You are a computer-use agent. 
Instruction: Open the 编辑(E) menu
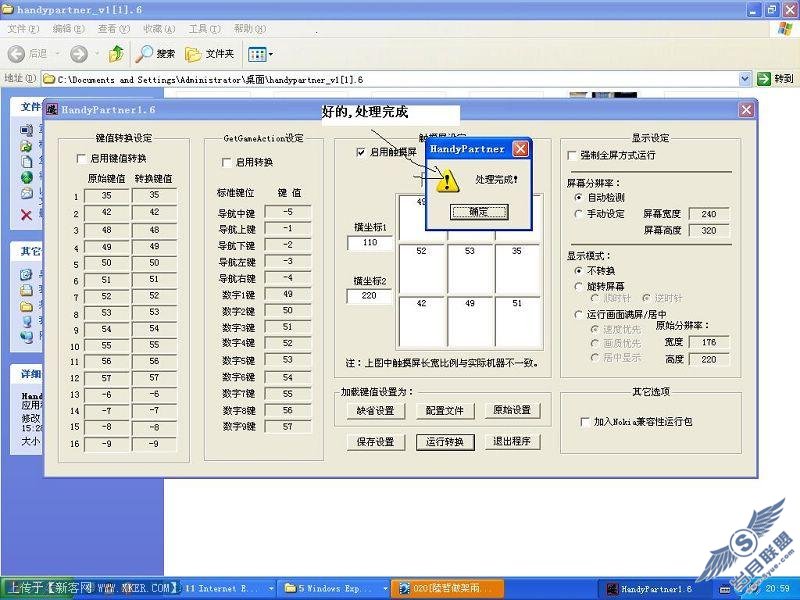[68, 29]
